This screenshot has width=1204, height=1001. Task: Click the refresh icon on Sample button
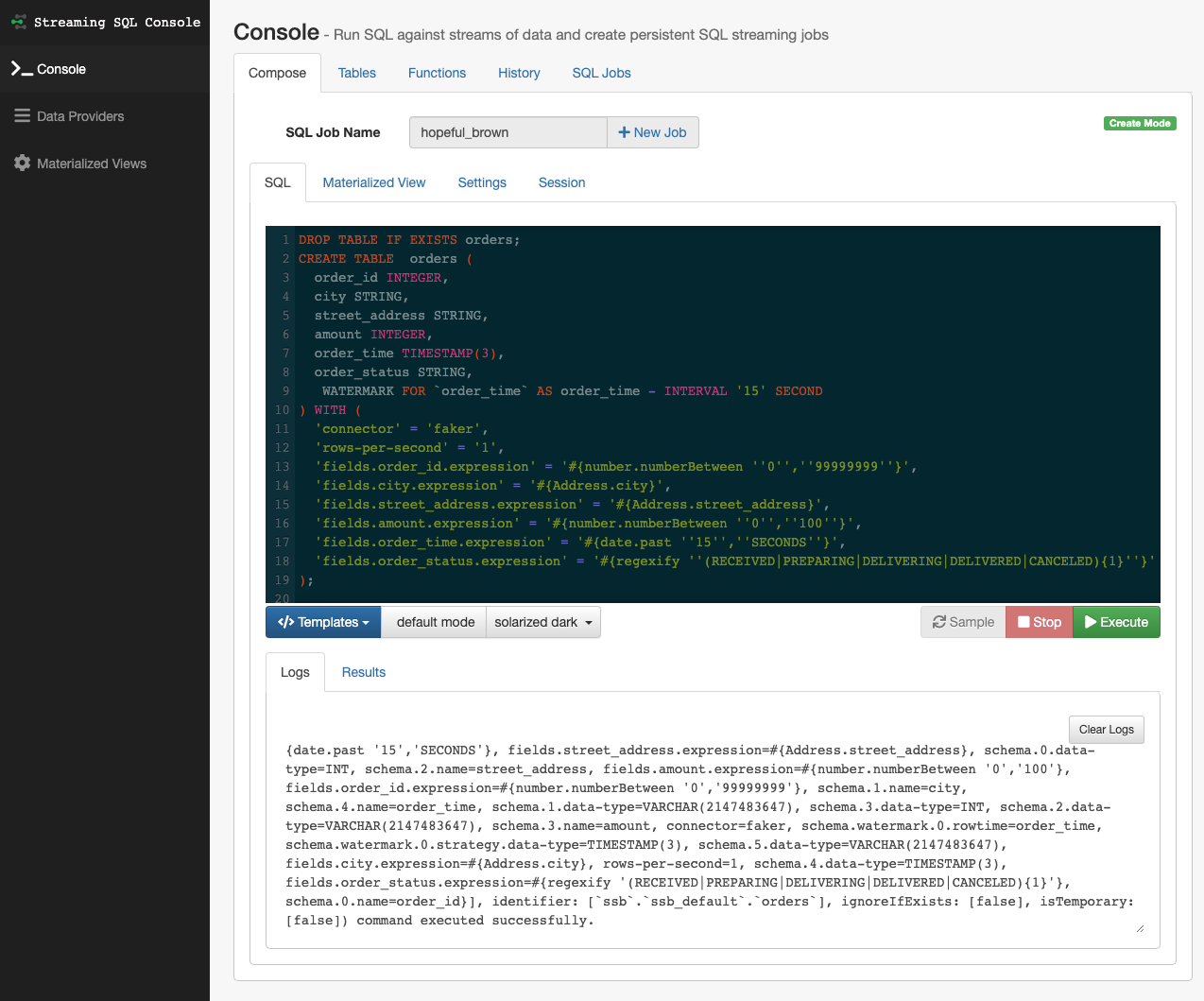(939, 622)
